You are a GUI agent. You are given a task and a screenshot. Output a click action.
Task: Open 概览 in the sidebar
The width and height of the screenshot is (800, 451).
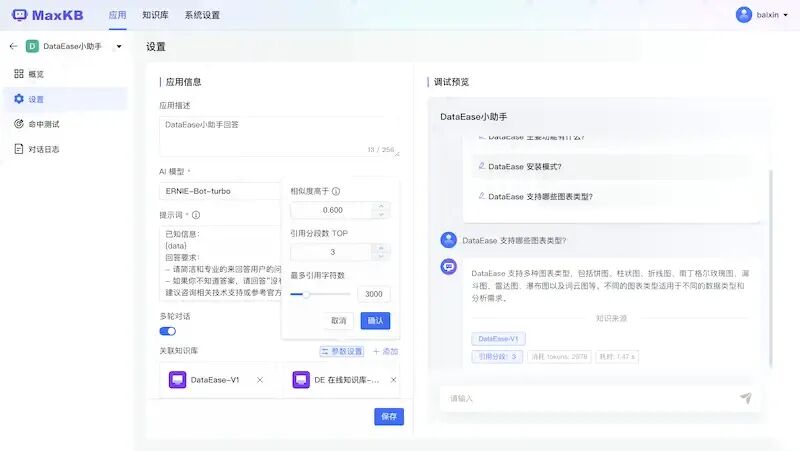pyautogui.click(x=65, y=73)
